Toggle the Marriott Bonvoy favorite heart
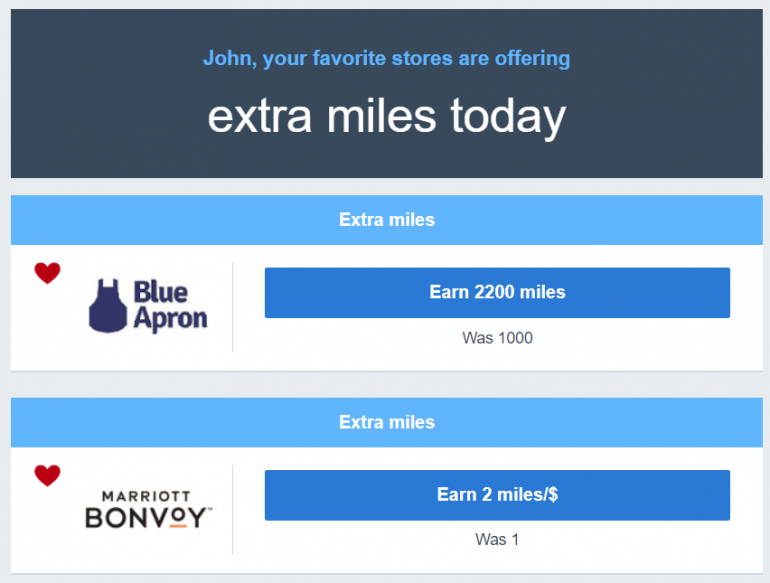This screenshot has height=583, width=770. point(47,476)
